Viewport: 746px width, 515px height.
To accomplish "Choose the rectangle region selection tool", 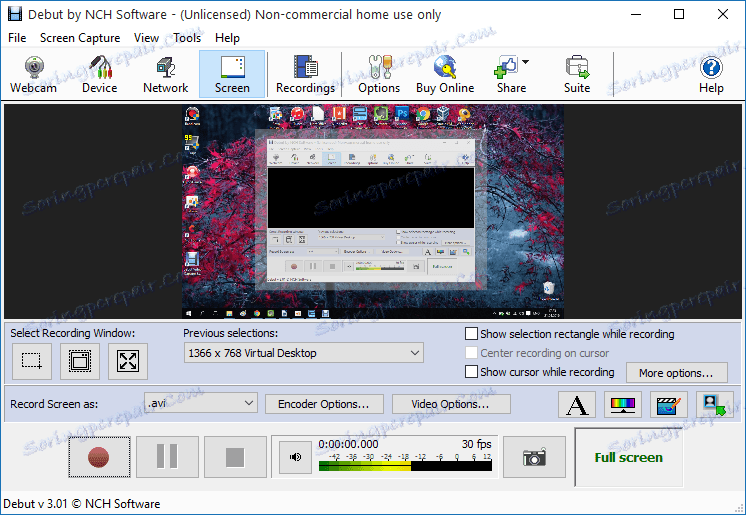I will pyautogui.click(x=32, y=361).
